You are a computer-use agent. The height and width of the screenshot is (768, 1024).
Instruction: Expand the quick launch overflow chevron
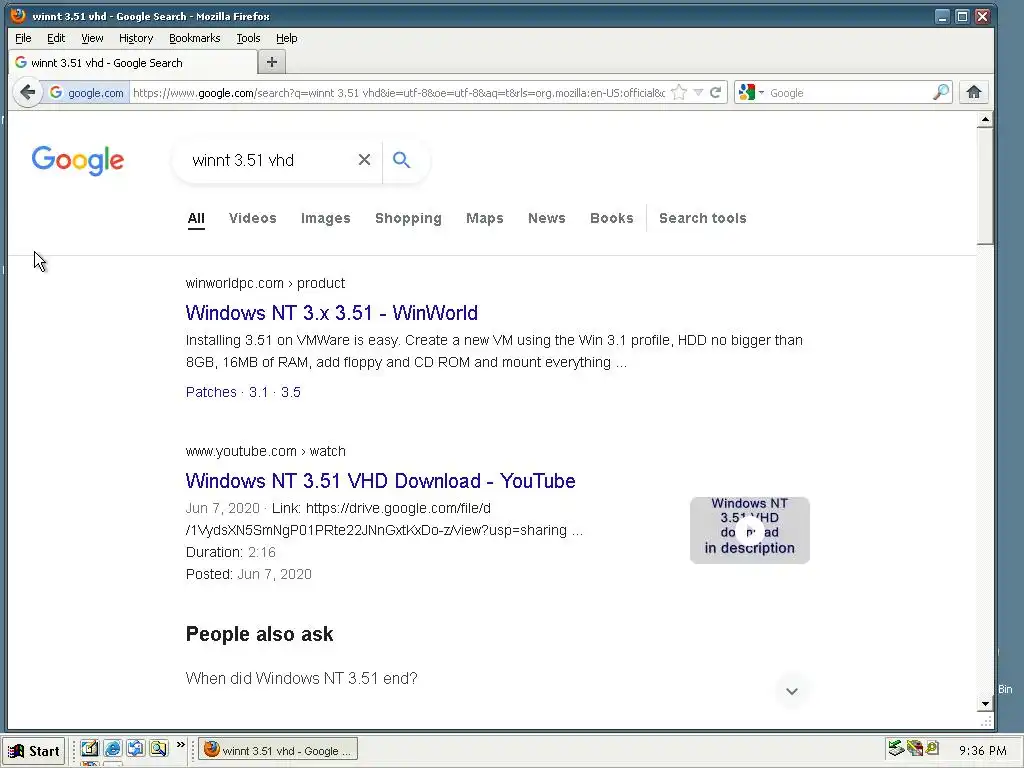(181, 744)
